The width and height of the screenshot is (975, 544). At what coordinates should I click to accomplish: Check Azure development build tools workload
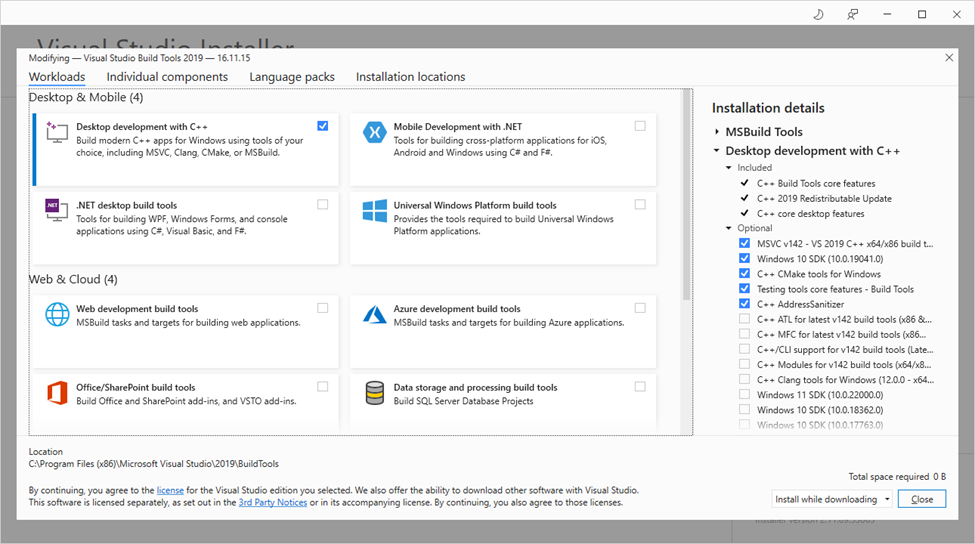(640, 308)
